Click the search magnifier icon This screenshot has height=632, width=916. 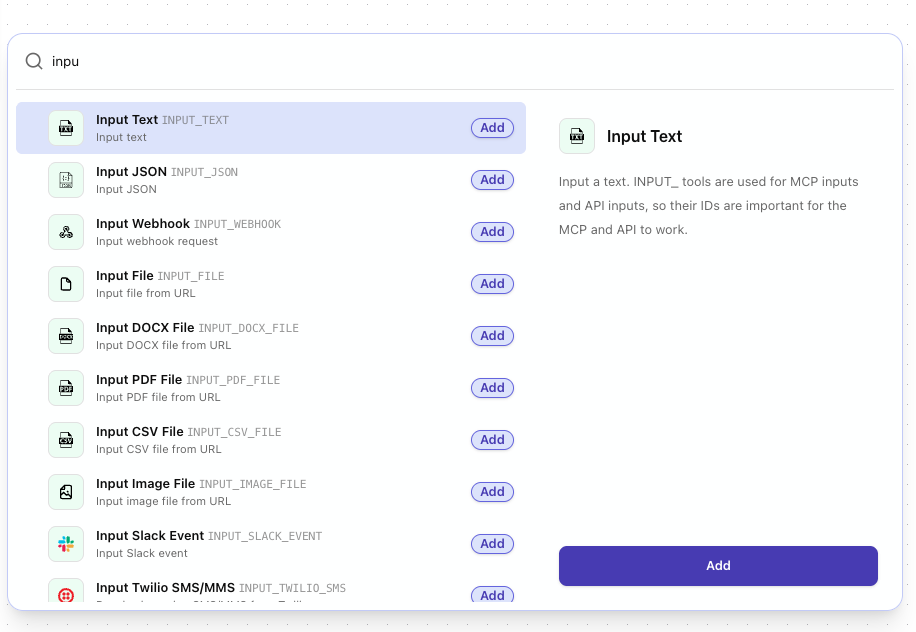pos(34,61)
